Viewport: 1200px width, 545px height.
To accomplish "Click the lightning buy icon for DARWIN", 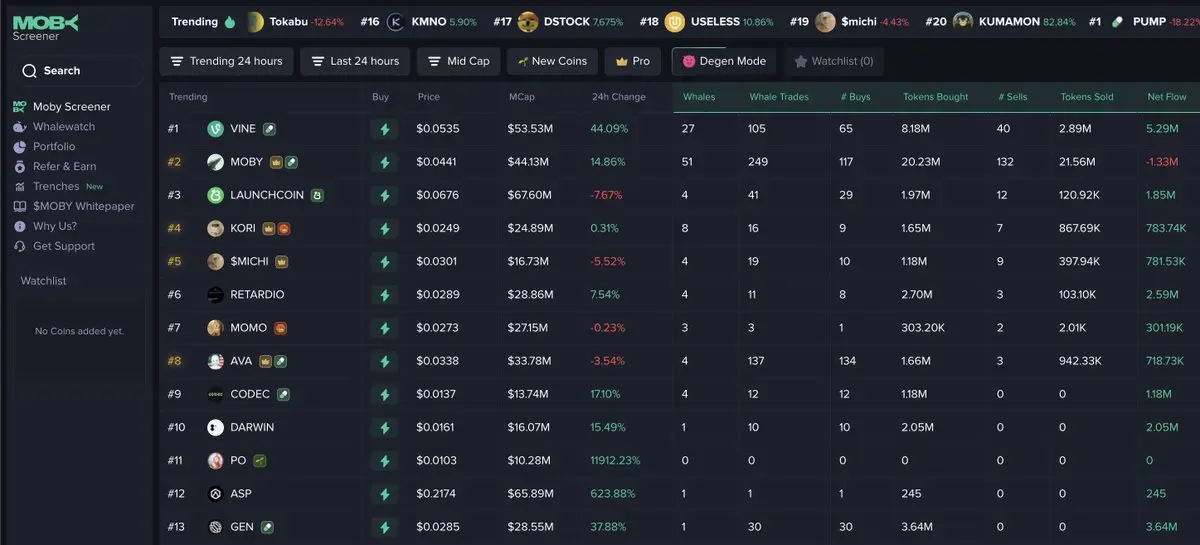I will (x=384, y=428).
